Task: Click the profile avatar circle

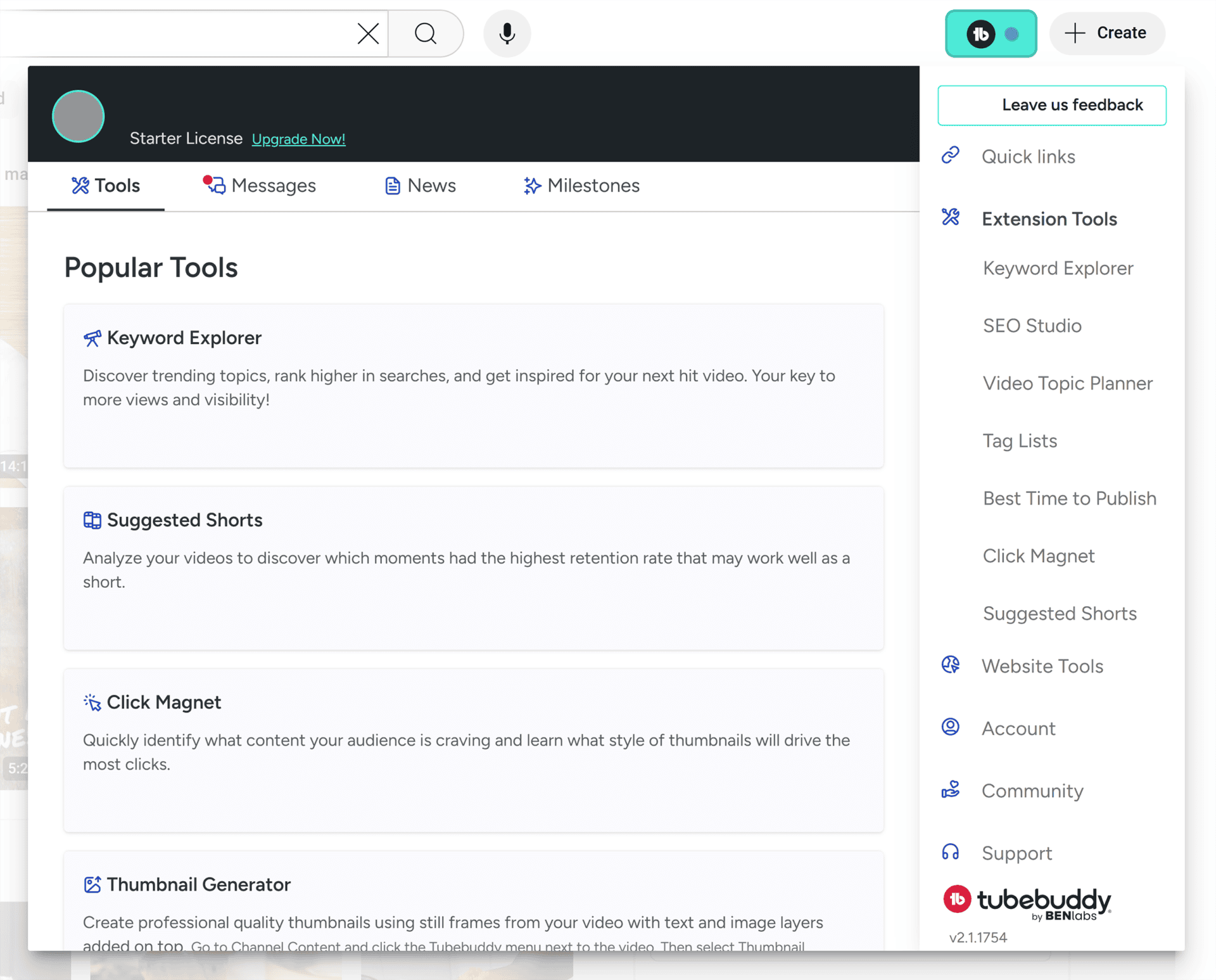Action: pyautogui.click(x=79, y=117)
